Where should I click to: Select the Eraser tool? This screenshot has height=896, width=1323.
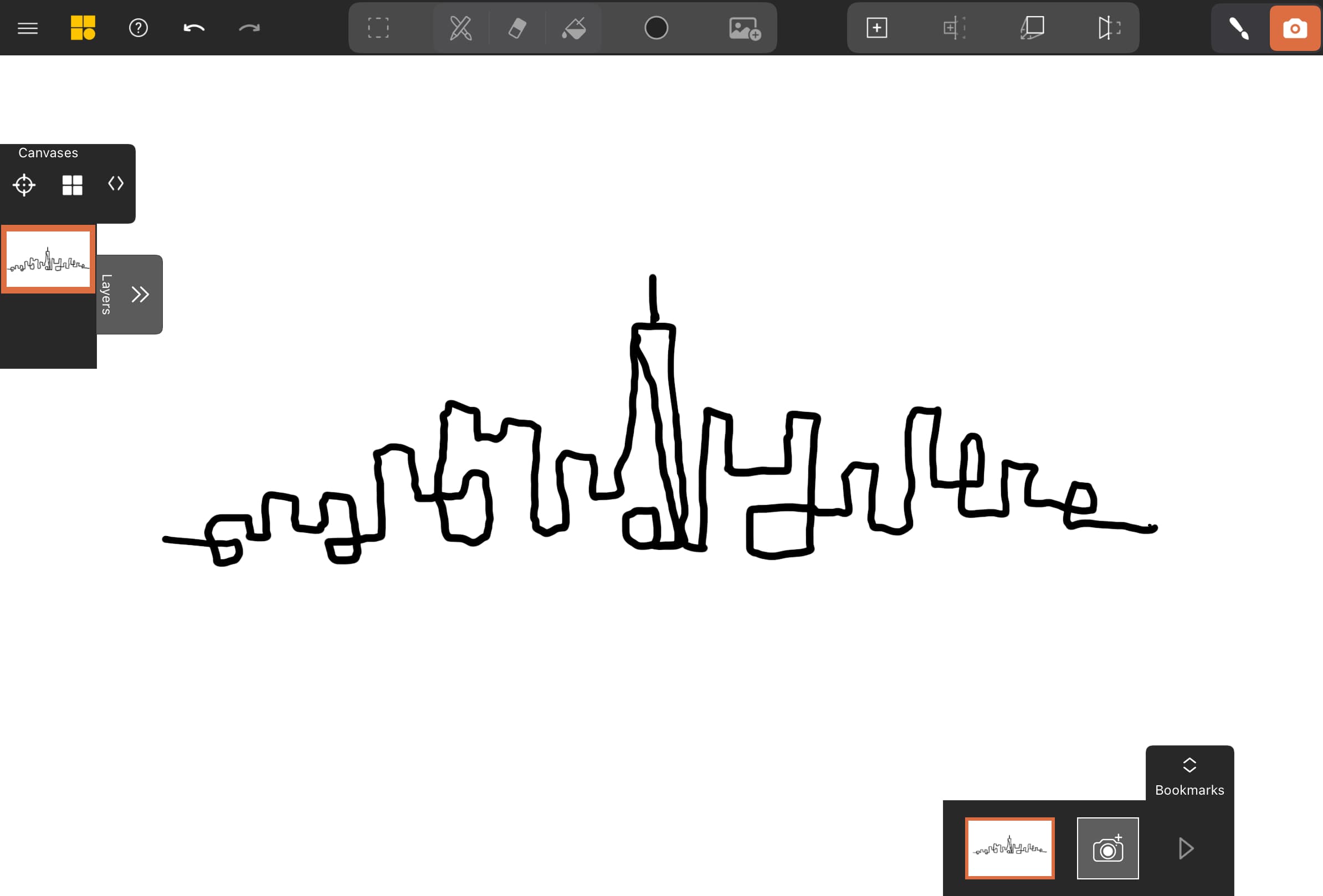(x=517, y=28)
